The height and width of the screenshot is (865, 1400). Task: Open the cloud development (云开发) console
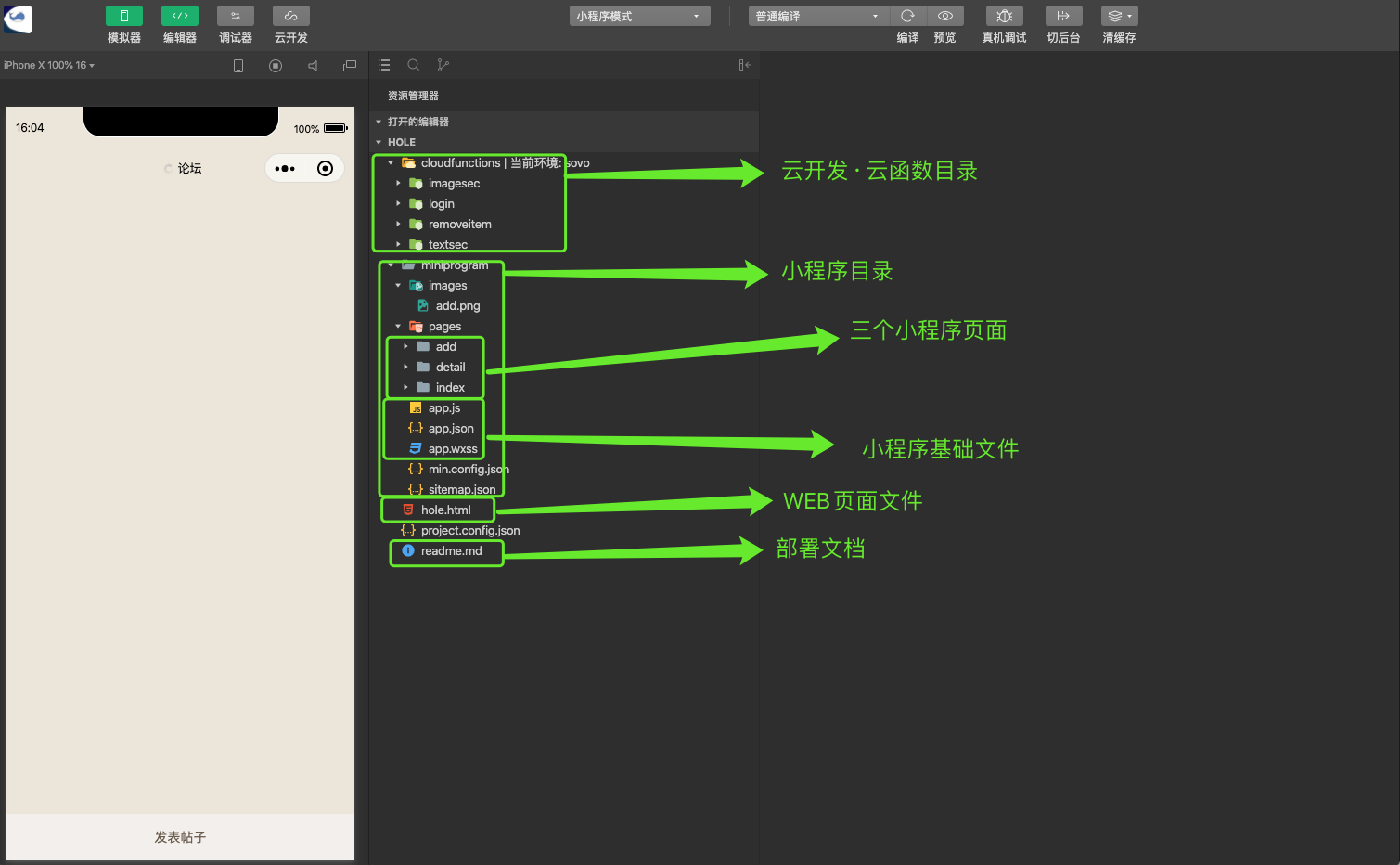(x=291, y=16)
